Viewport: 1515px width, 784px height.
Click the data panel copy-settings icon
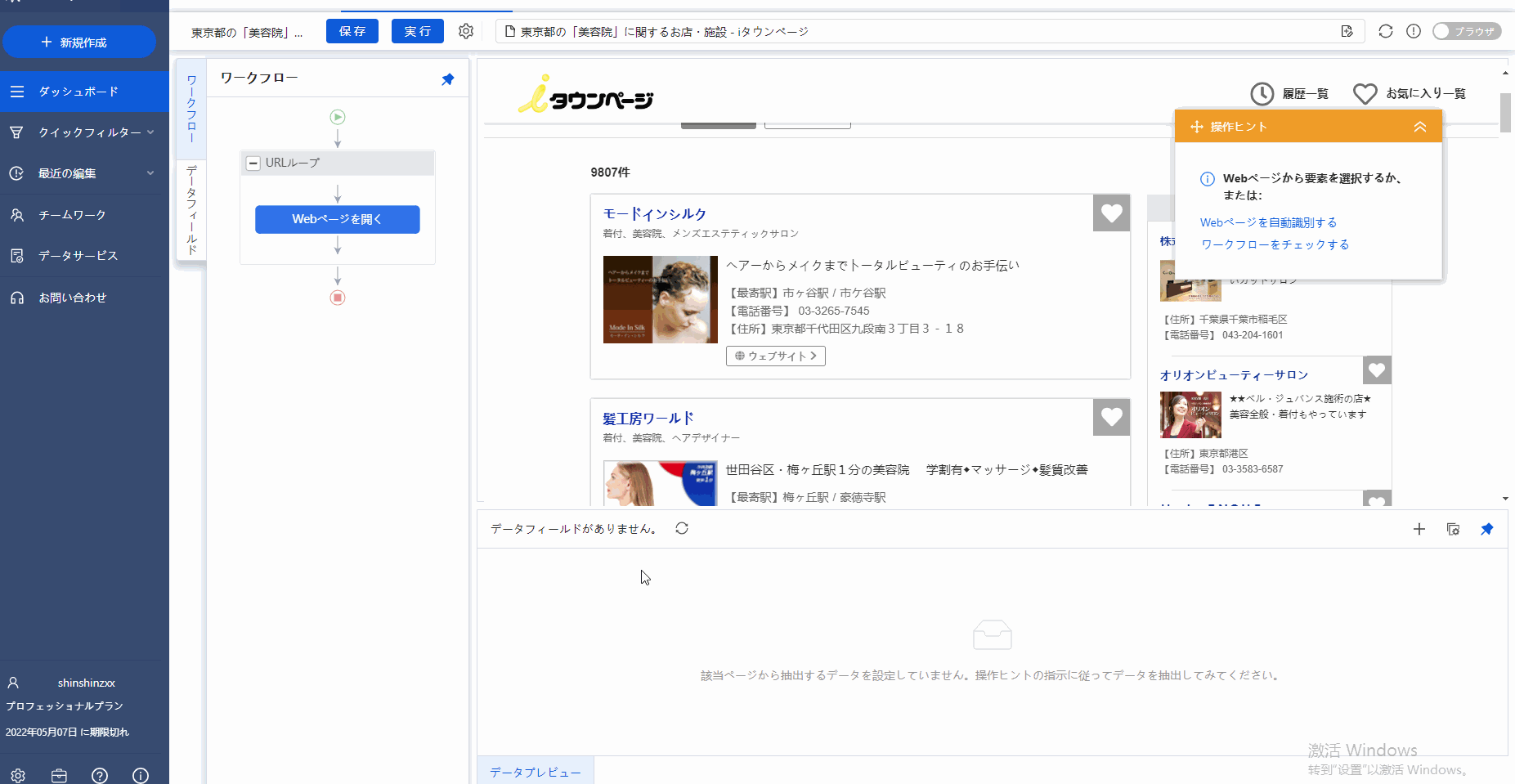[x=1453, y=529]
